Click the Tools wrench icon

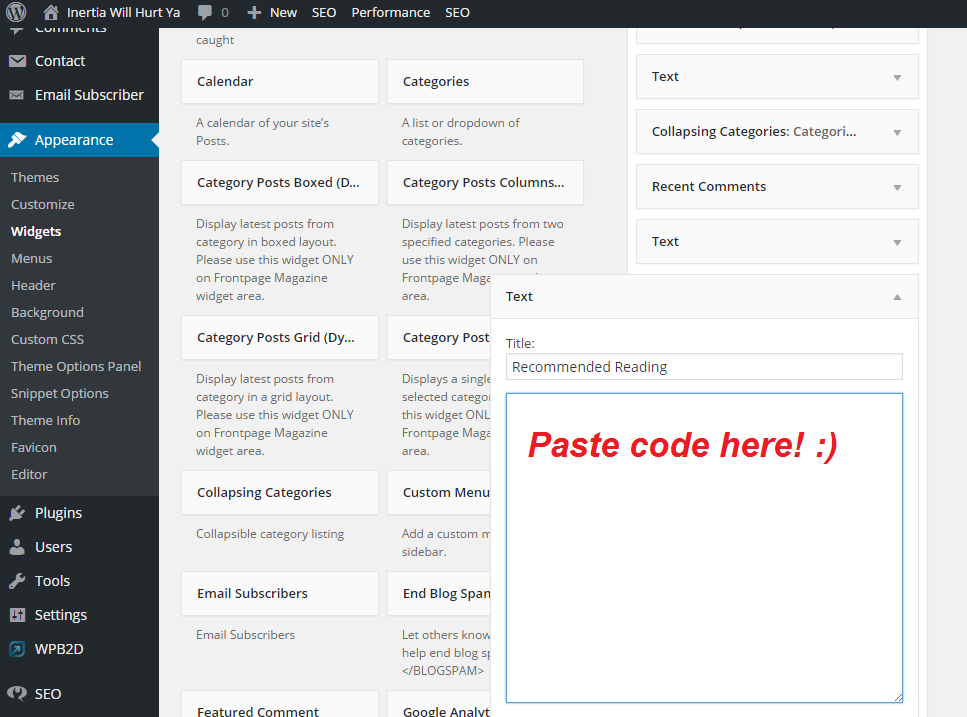[17, 580]
